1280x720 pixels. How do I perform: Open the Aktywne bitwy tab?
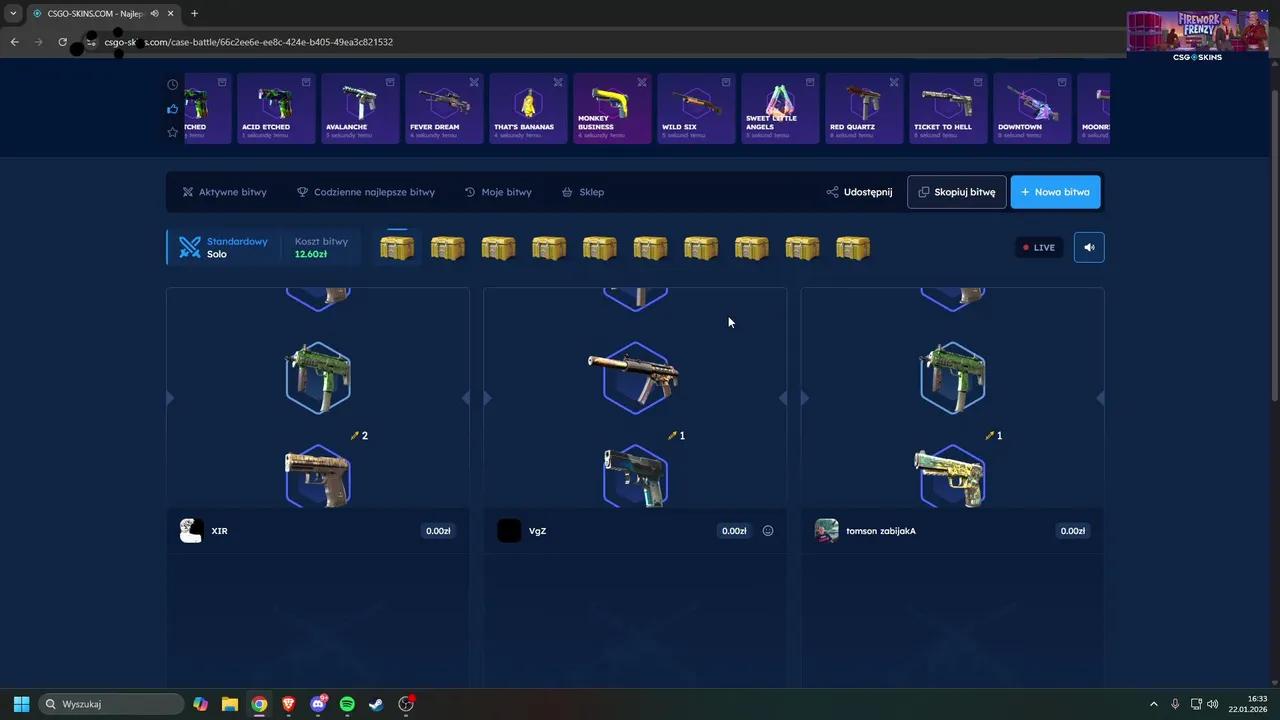click(x=224, y=192)
